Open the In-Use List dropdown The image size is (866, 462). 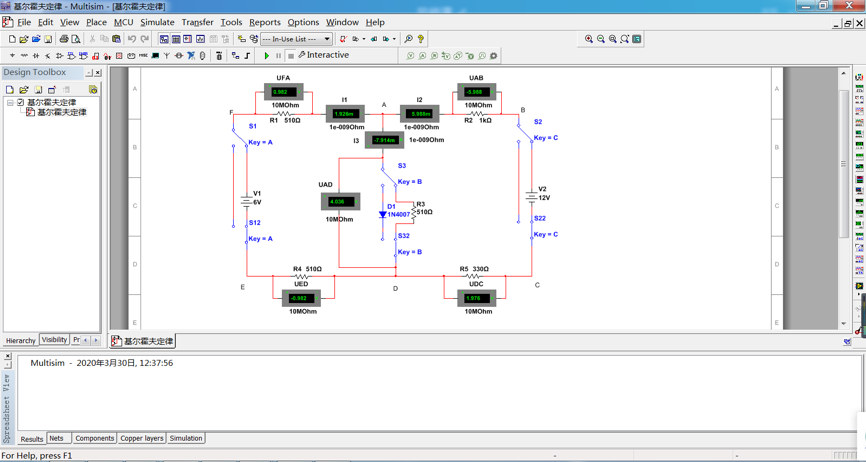326,39
